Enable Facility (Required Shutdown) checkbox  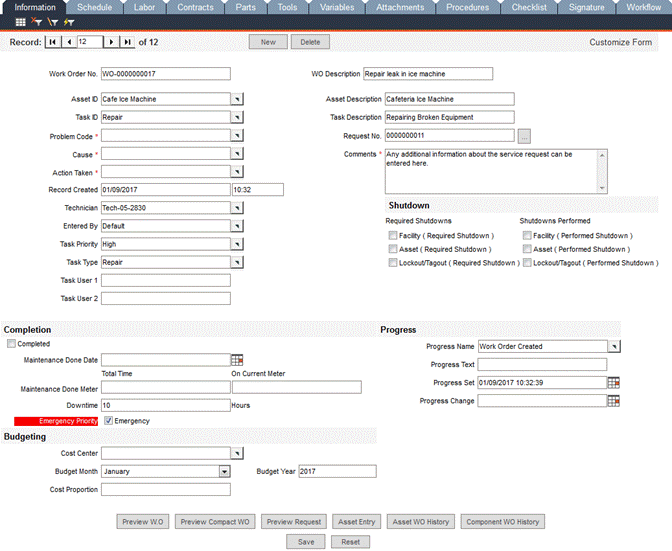pyautogui.click(x=393, y=235)
